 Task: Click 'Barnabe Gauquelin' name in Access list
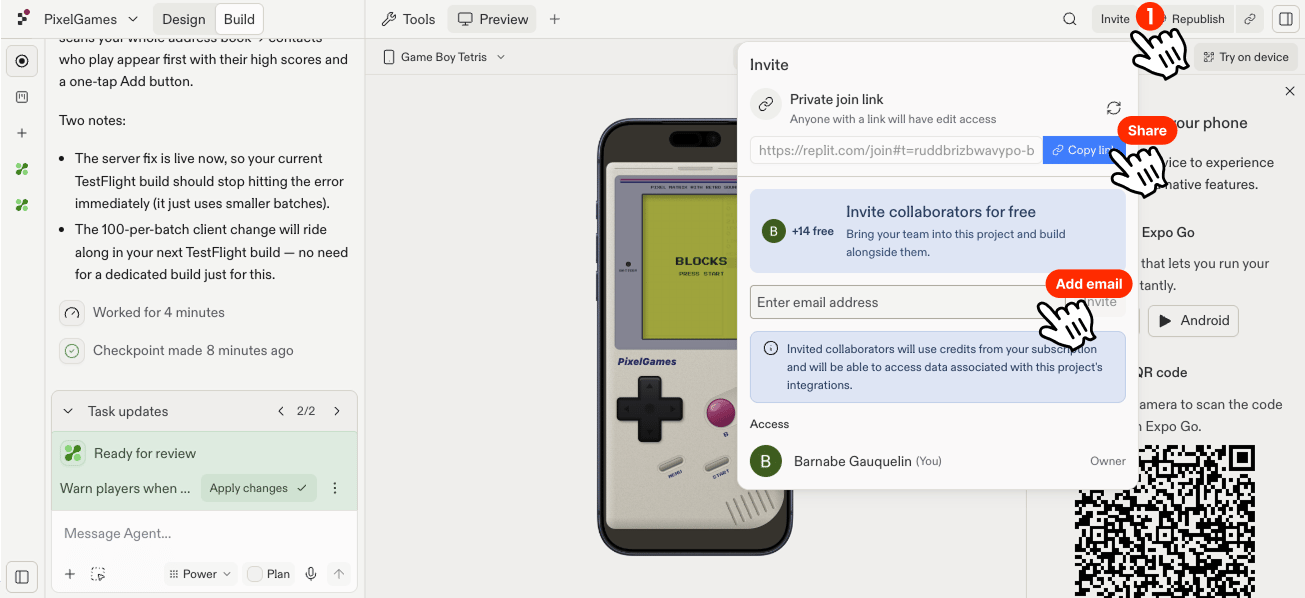click(x=853, y=461)
